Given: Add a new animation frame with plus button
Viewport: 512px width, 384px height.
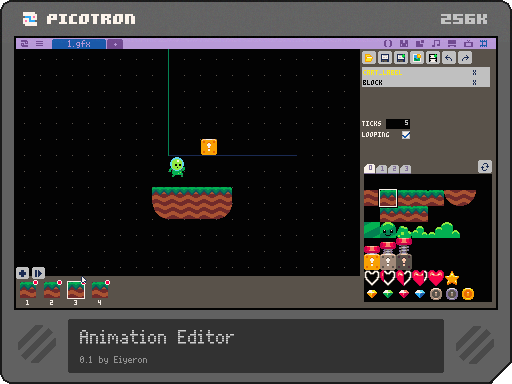Looking at the screenshot, I should [x=23, y=273].
